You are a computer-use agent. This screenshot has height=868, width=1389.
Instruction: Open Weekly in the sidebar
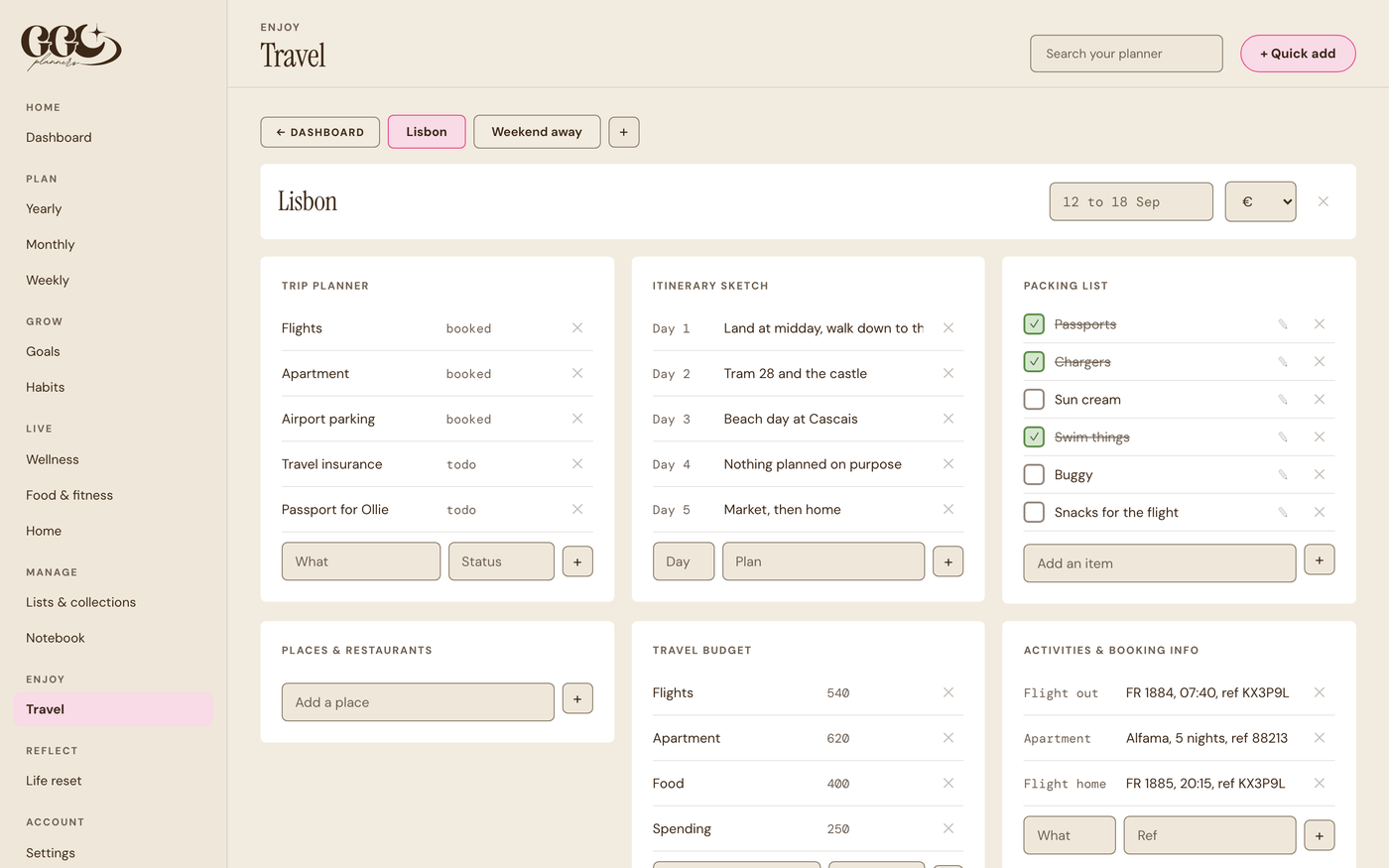[x=48, y=281]
